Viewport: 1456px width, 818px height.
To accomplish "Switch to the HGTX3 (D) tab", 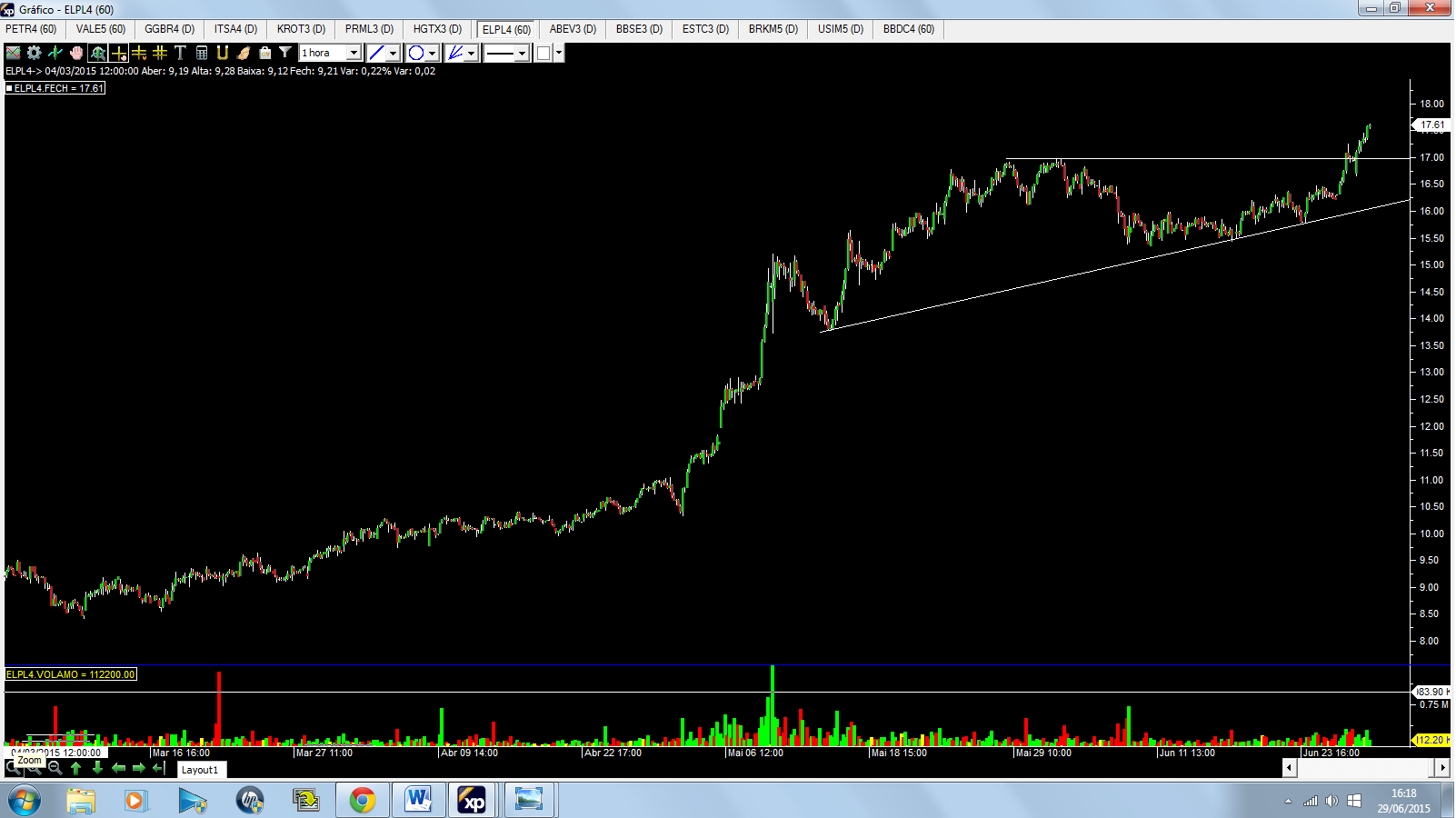I will pyautogui.click(x=438, y=29).
